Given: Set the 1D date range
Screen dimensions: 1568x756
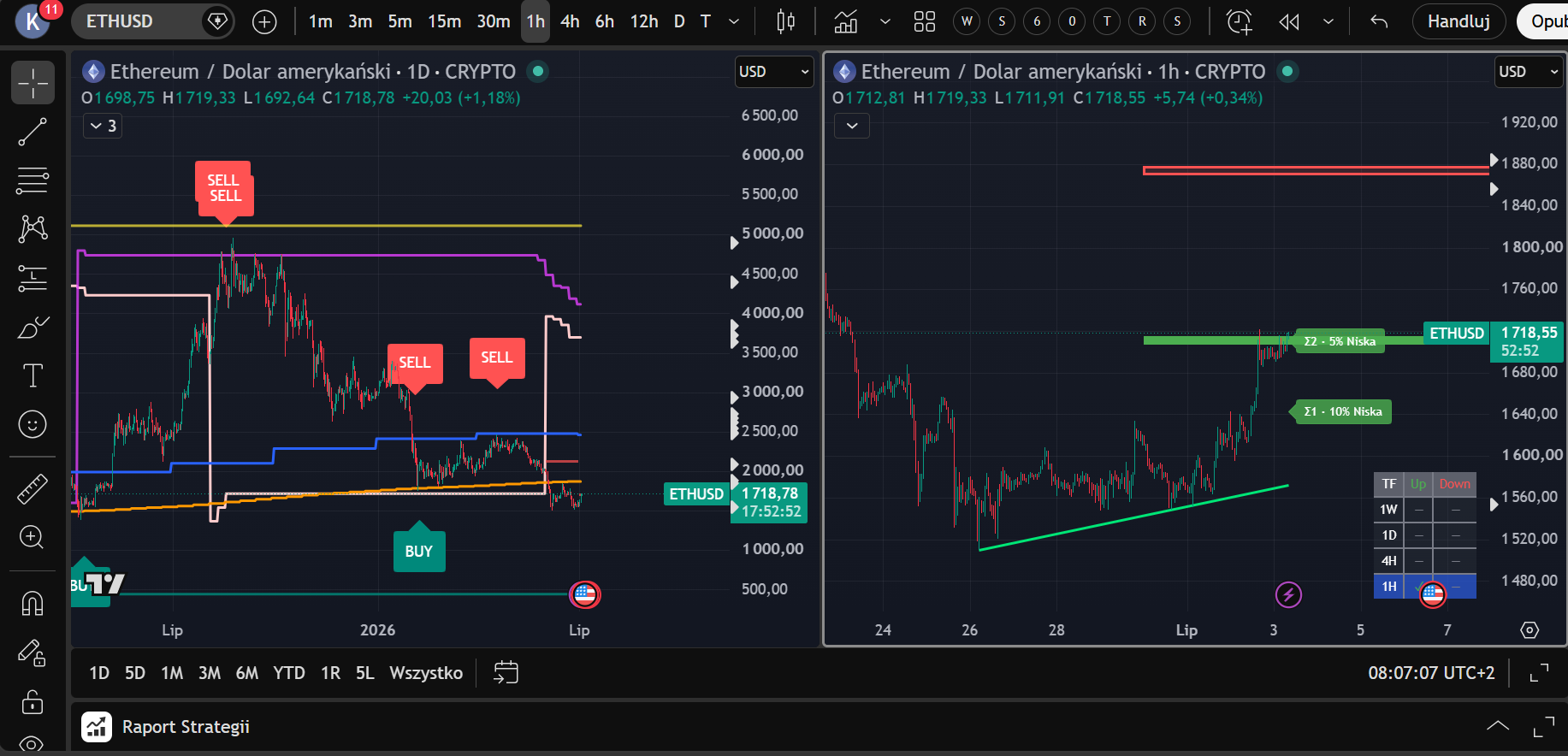Looking at the screenshot, I should 99,673.
